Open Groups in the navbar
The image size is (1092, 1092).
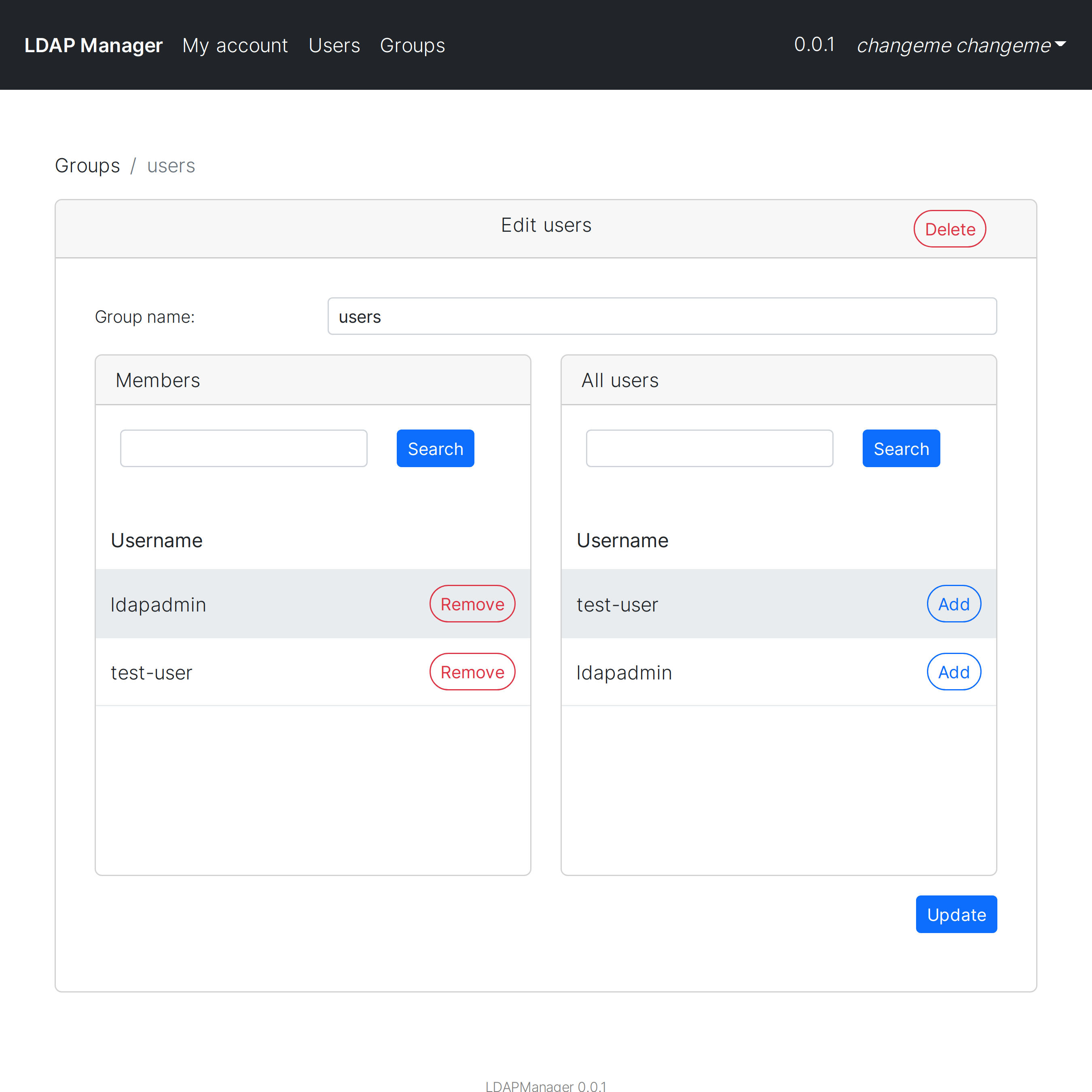coord(412,45)
